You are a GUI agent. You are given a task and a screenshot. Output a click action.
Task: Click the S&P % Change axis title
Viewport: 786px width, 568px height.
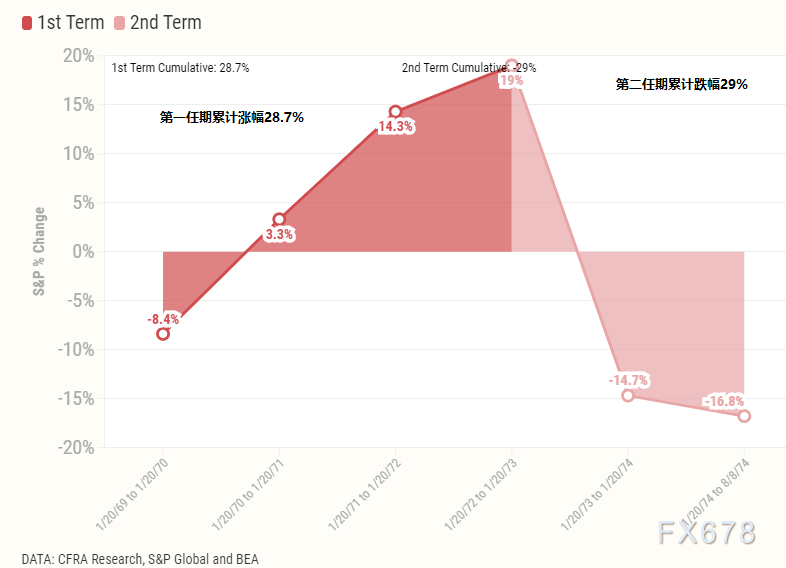[40, 251]
